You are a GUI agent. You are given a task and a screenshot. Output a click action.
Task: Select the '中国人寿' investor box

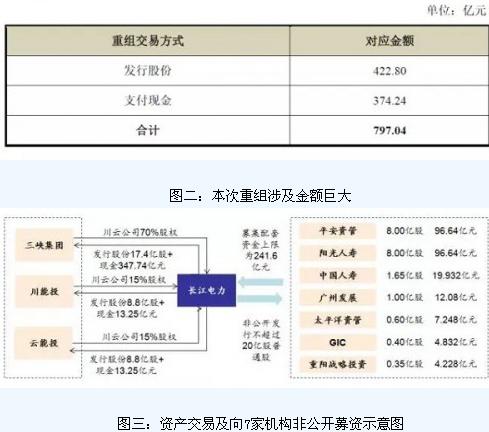[338, 275]
